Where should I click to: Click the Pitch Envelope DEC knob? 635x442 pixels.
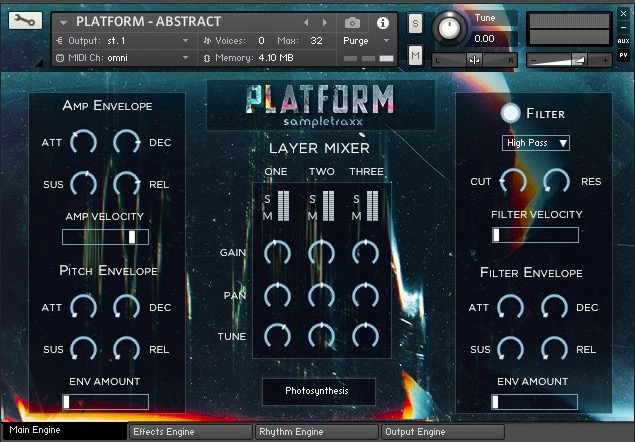click(x=126, y=307)
